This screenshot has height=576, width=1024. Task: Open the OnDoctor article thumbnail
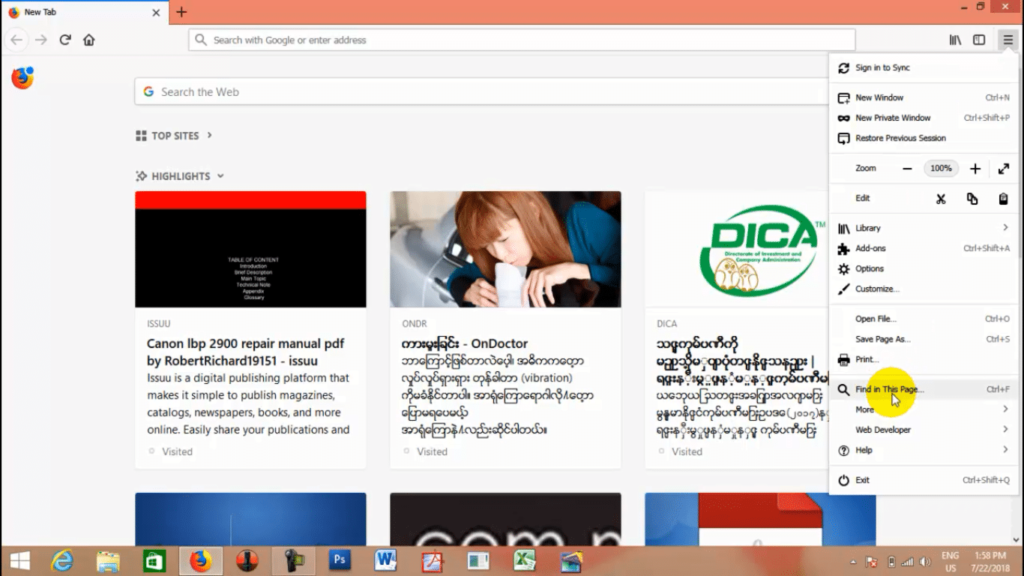pos(505,249)
